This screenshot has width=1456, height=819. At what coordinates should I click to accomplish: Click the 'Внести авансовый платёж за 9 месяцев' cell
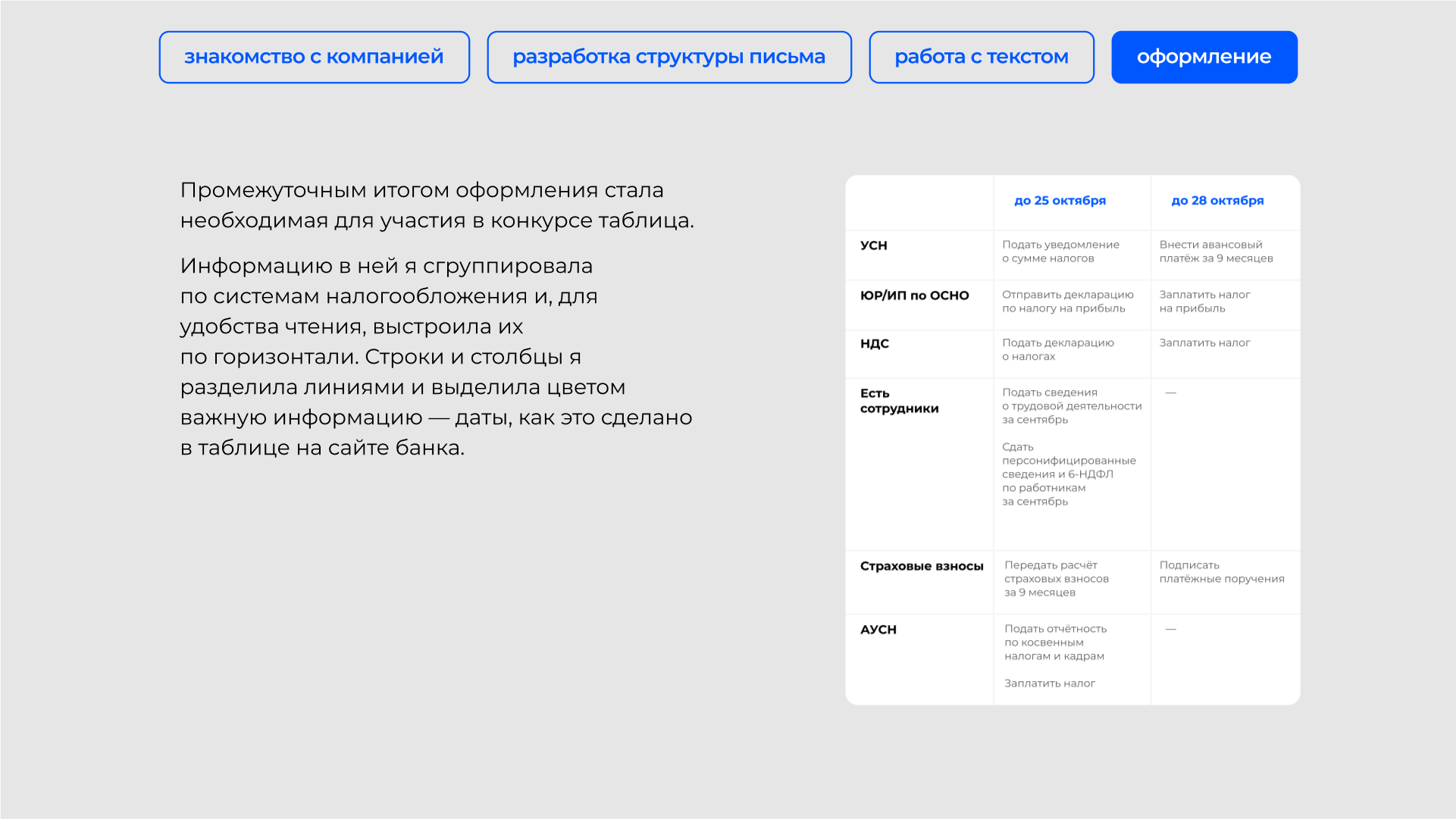(x=1216, y=252)
